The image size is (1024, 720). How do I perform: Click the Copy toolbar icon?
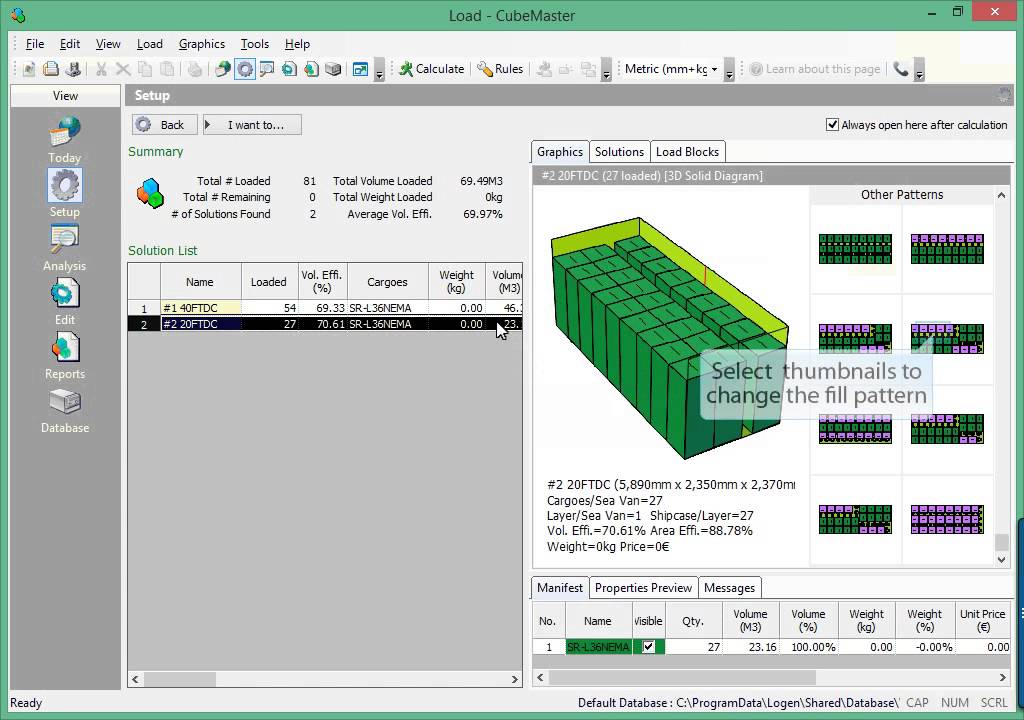[x=145, y=69]
